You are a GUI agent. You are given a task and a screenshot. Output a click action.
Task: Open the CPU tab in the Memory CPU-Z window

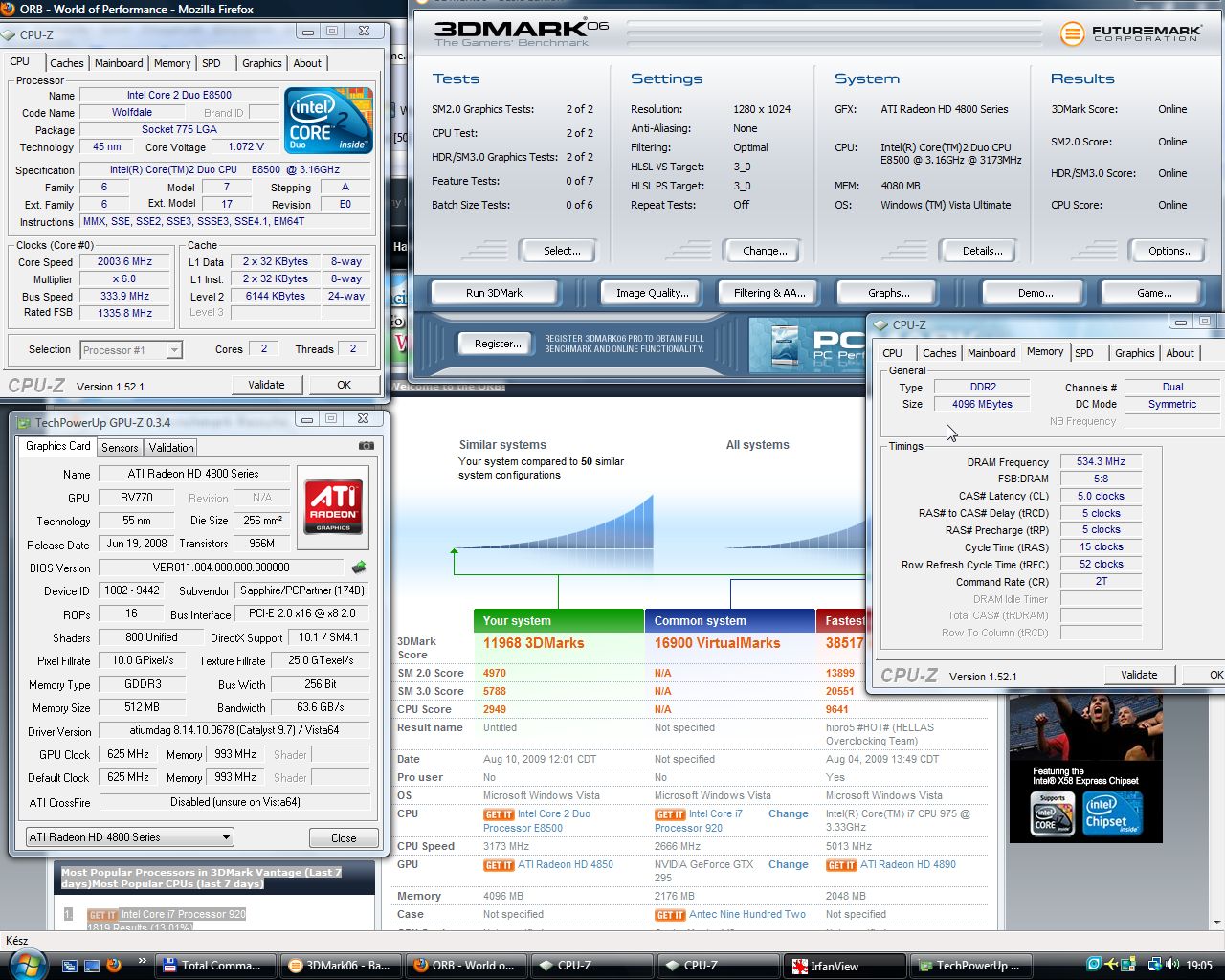tap(892, 353)
